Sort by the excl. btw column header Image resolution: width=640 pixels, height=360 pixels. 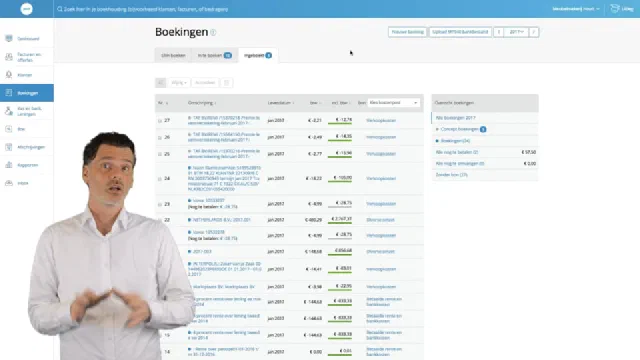point(341,103)
